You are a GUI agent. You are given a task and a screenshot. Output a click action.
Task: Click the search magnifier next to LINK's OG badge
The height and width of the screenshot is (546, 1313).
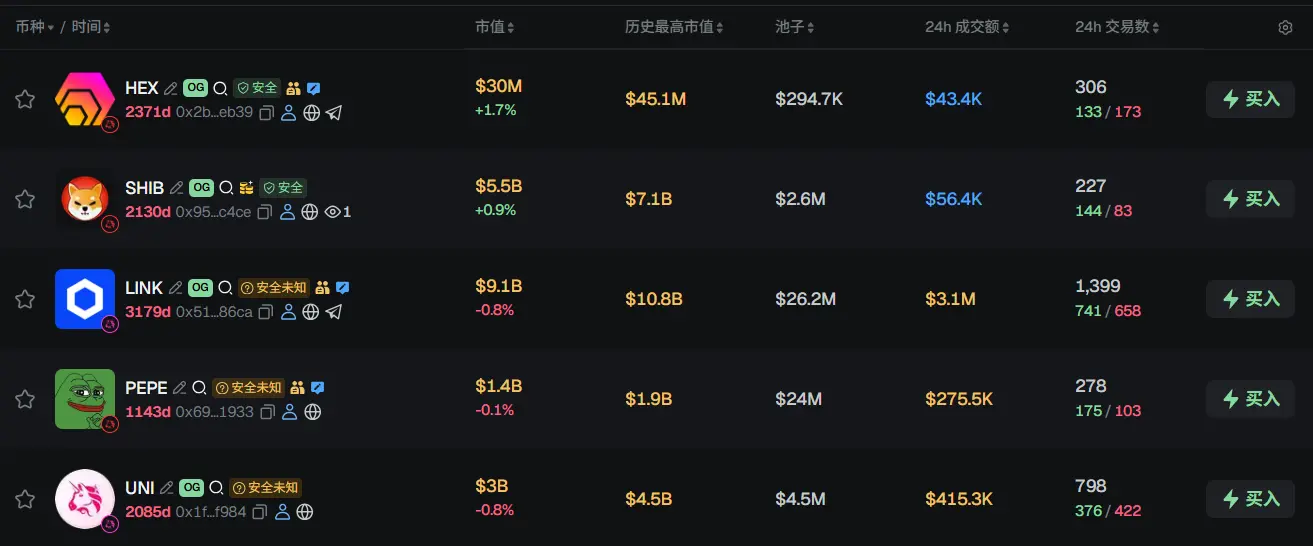coord(225,288)
